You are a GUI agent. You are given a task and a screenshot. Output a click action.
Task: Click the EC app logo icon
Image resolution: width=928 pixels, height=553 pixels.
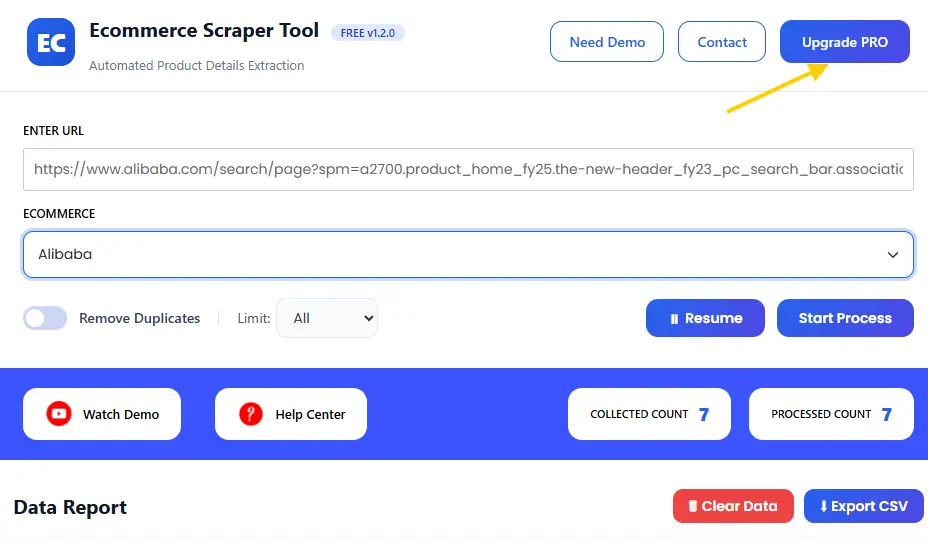point(51,42)
